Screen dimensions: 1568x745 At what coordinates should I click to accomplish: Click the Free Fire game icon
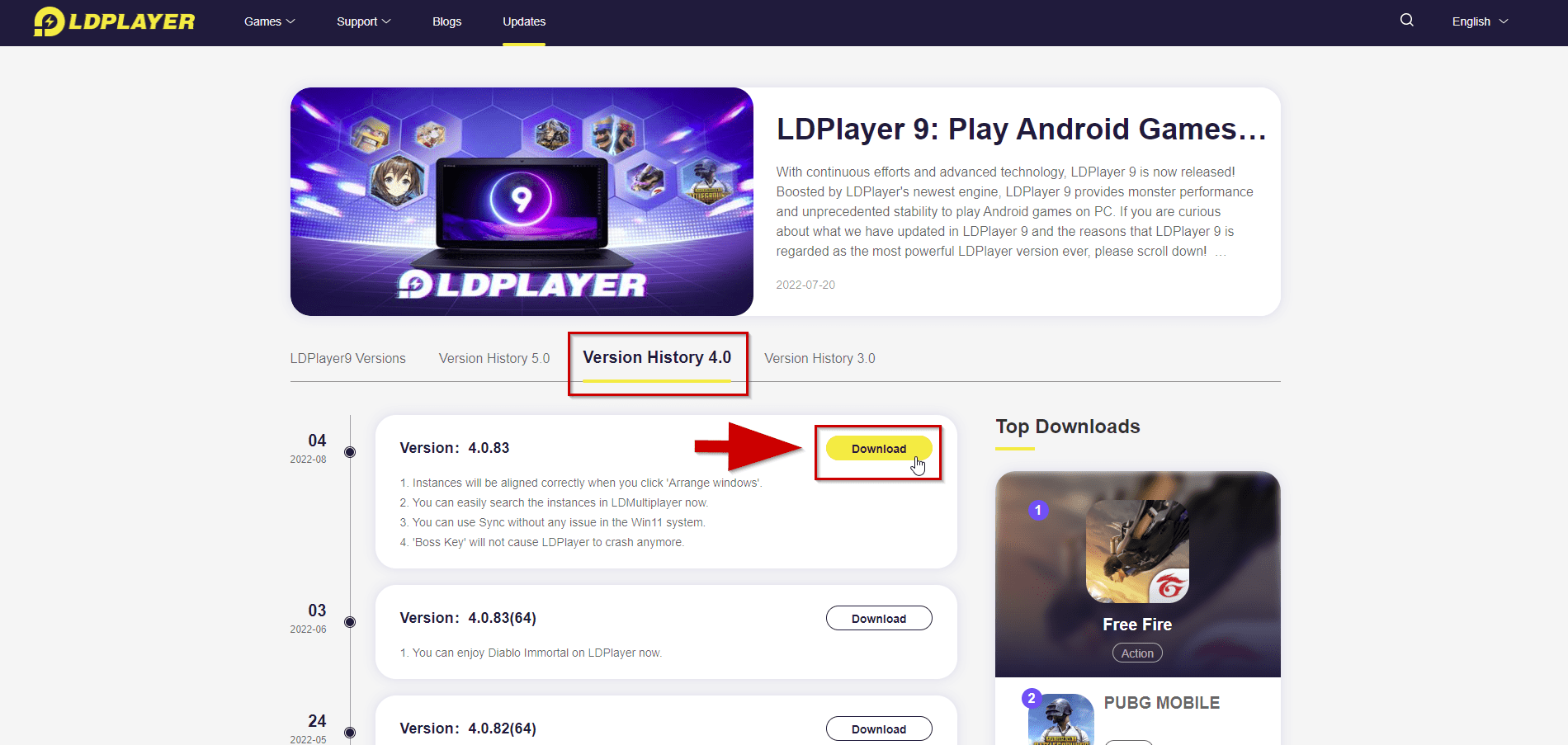(1137, 551)
